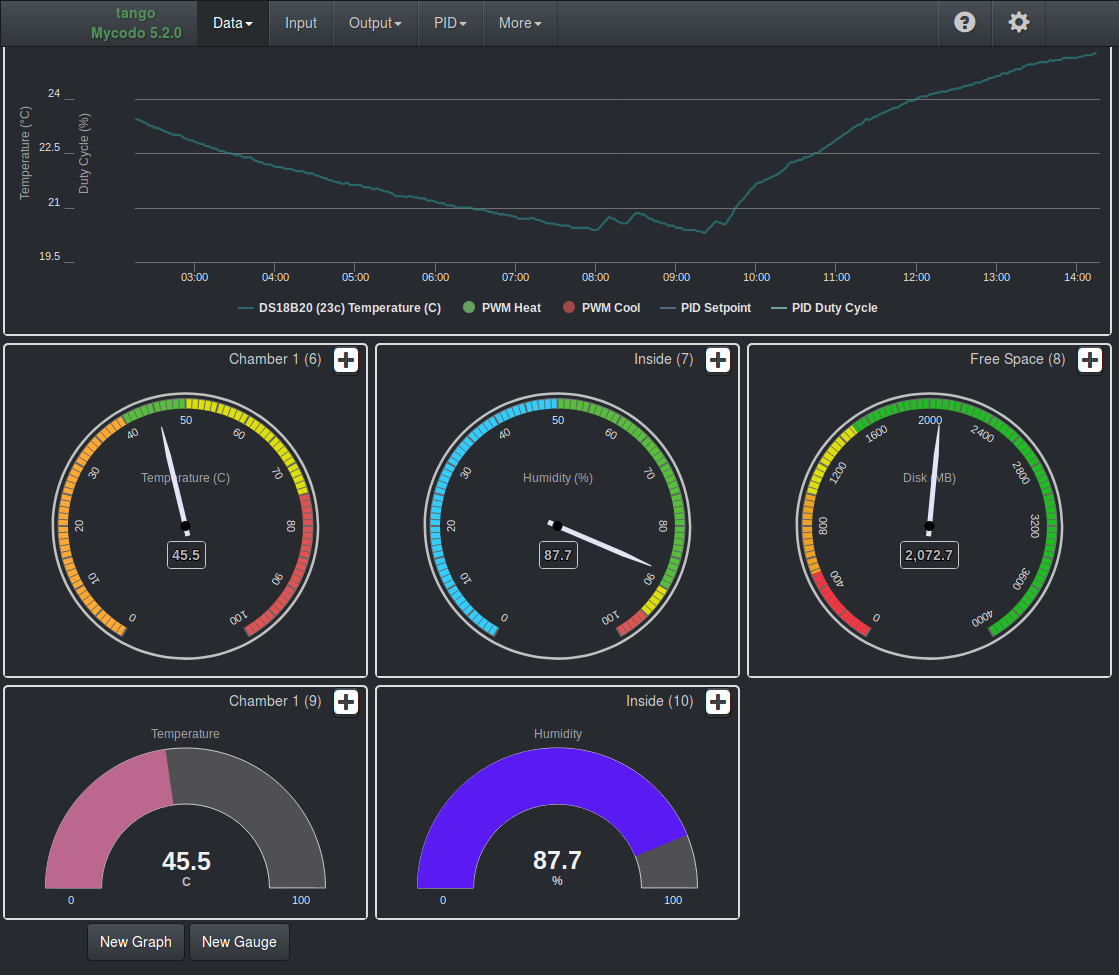This screenshot has width=1119, height=975.
Task: Open the help question mark icon
Action: pos(964,22)
